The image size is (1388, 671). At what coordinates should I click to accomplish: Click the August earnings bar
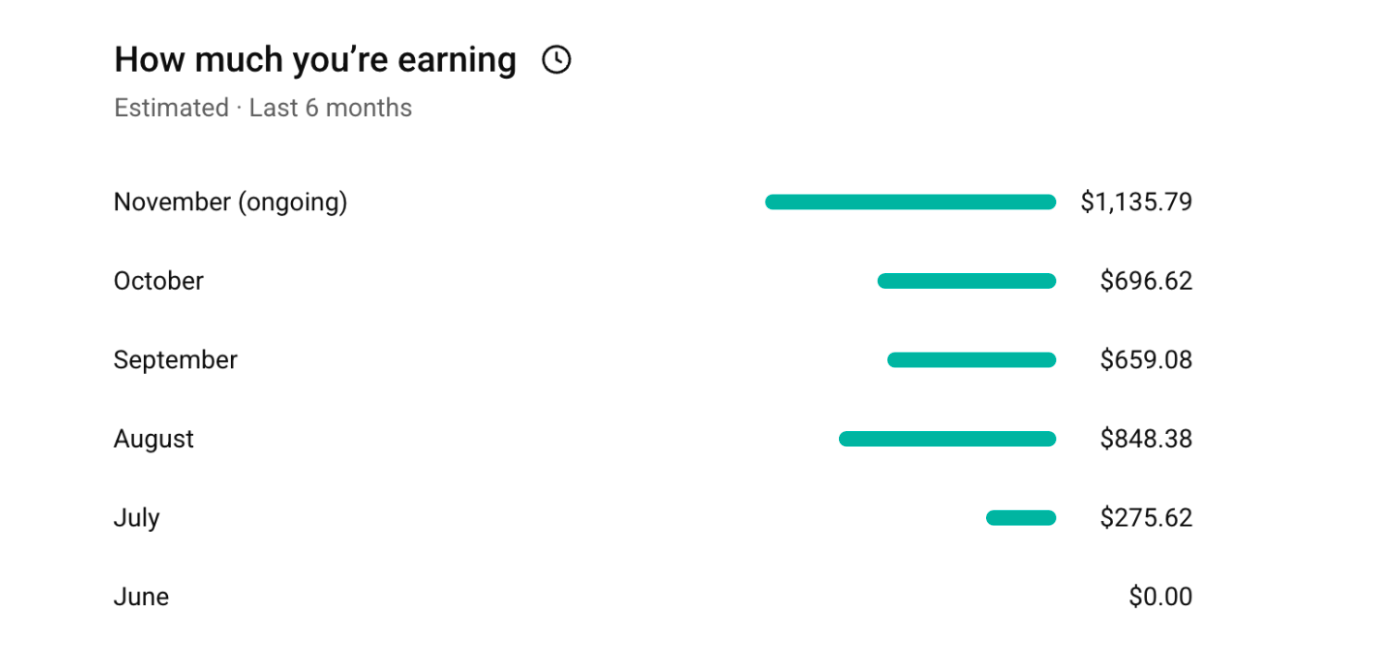(x=947, y=439)
